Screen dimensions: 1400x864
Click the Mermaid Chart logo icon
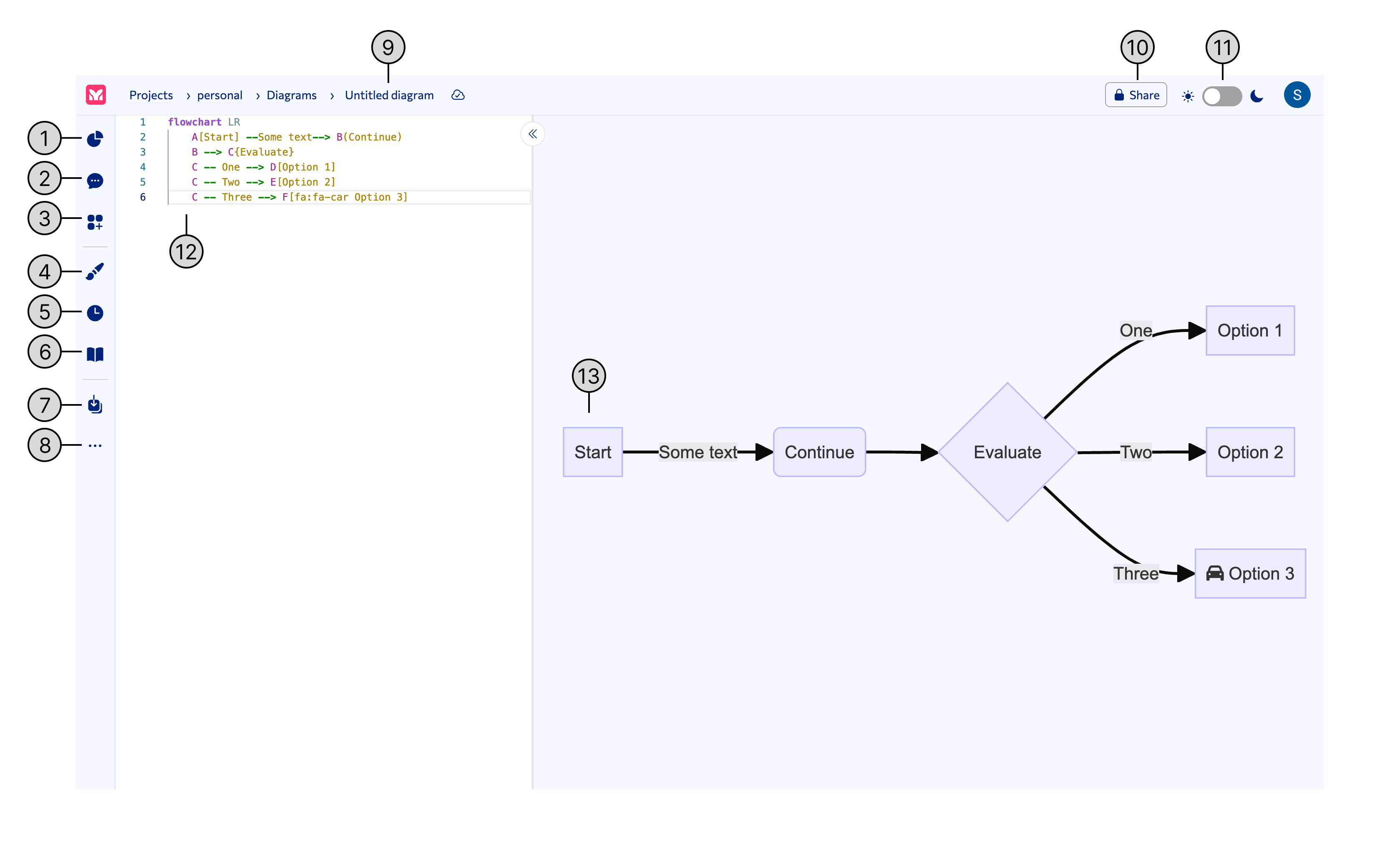96,95
